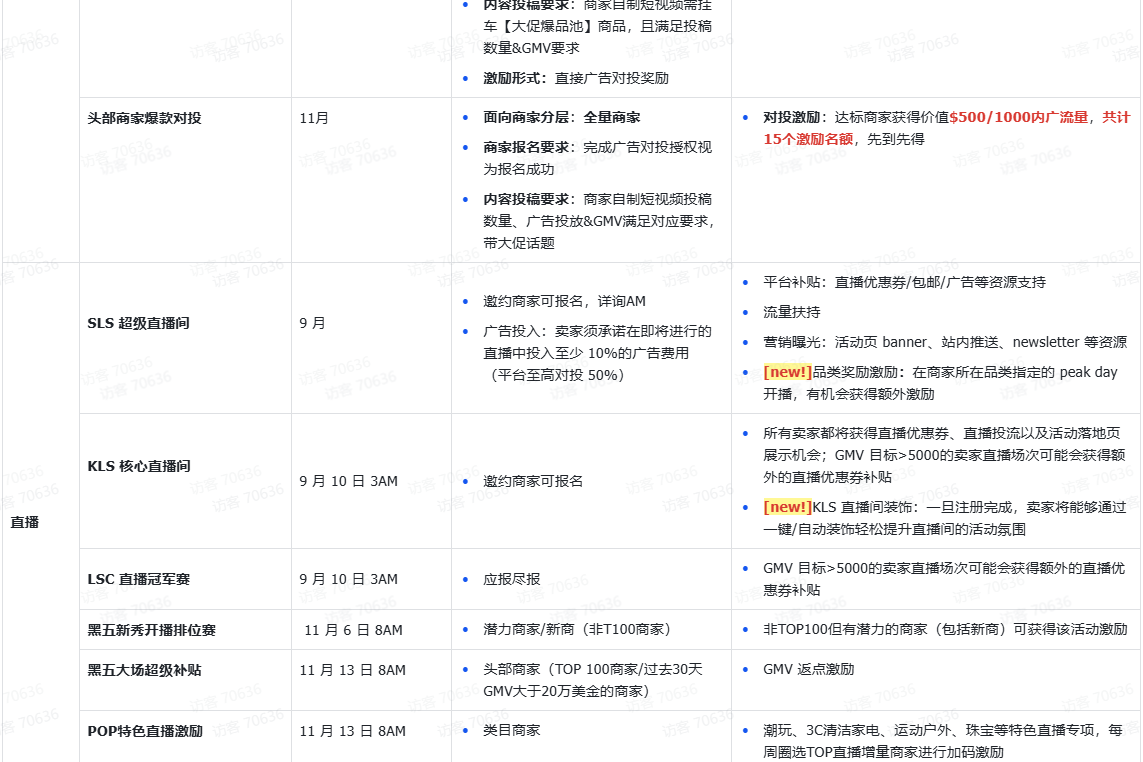Click the KLS 核心直播间 row title
Viewport: 1143px width, 762px height.
(x=138, y=466)
